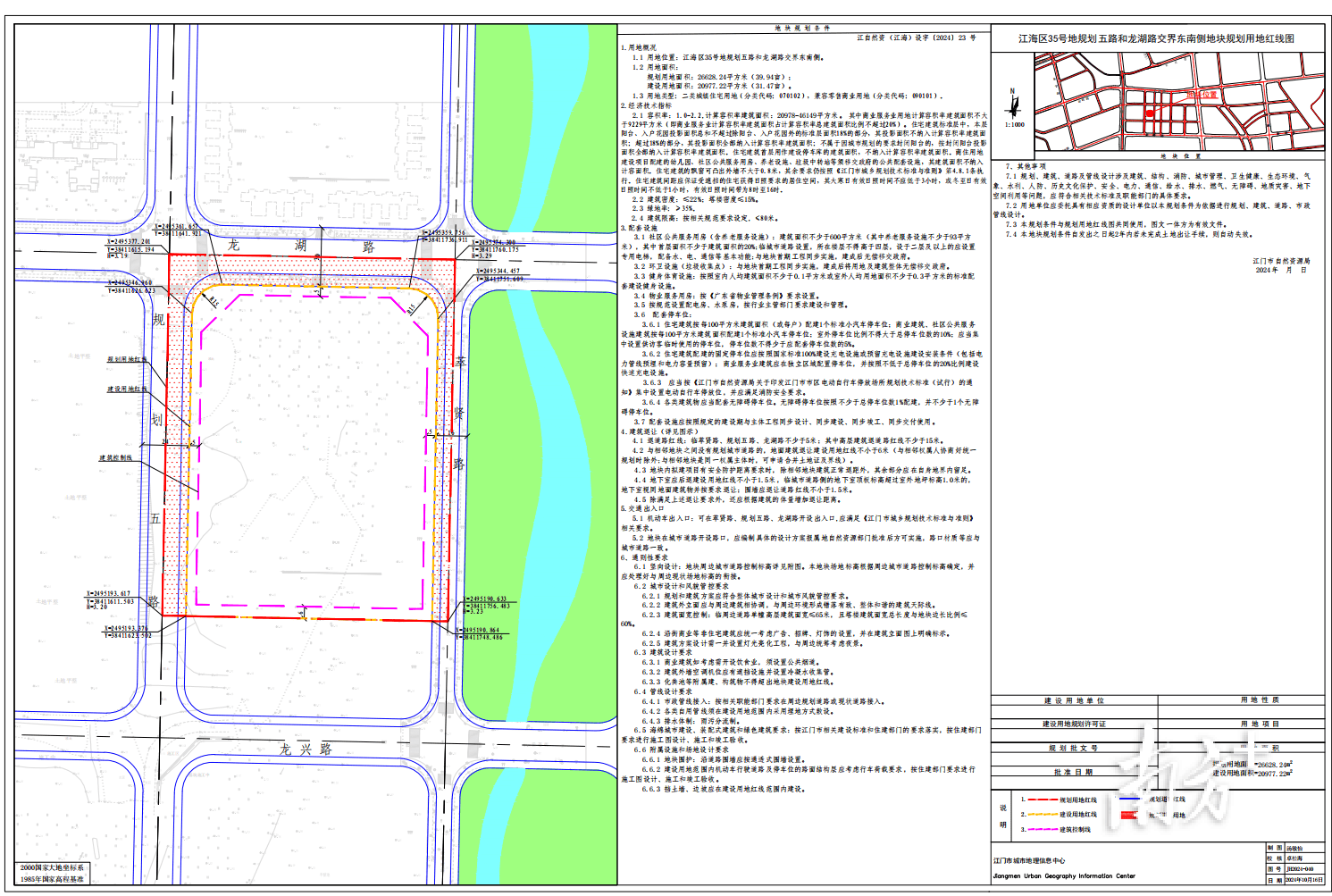Click the 建设用地单位 table header
Image resolution: width=1332 pixels, height=896 pixels.
pyautogui.click(x=1074, y=700)
